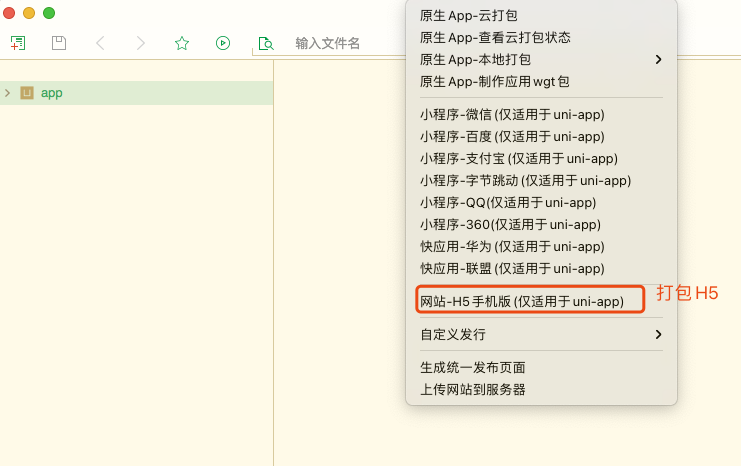Click the green run play icon
741x466 pixels.
point(223,43)
